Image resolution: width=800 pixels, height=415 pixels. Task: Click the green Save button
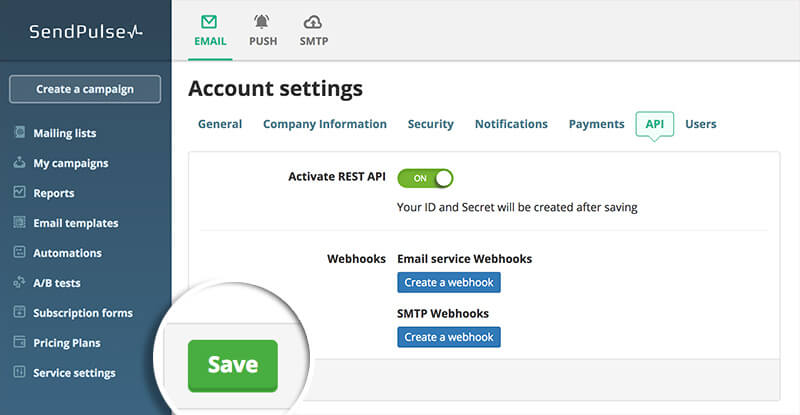233,365
